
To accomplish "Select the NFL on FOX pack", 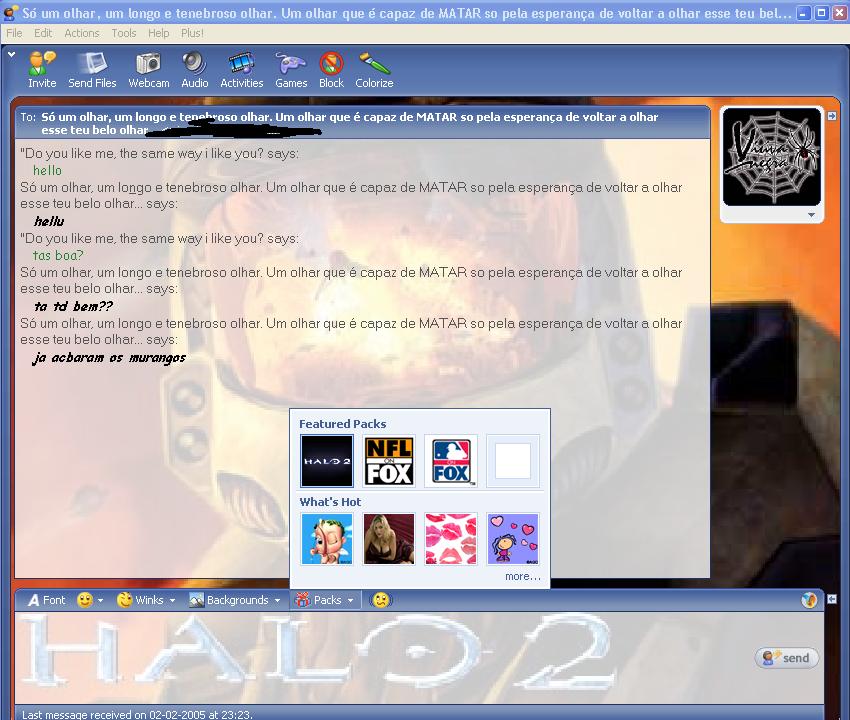I will [x=389, y=461].
